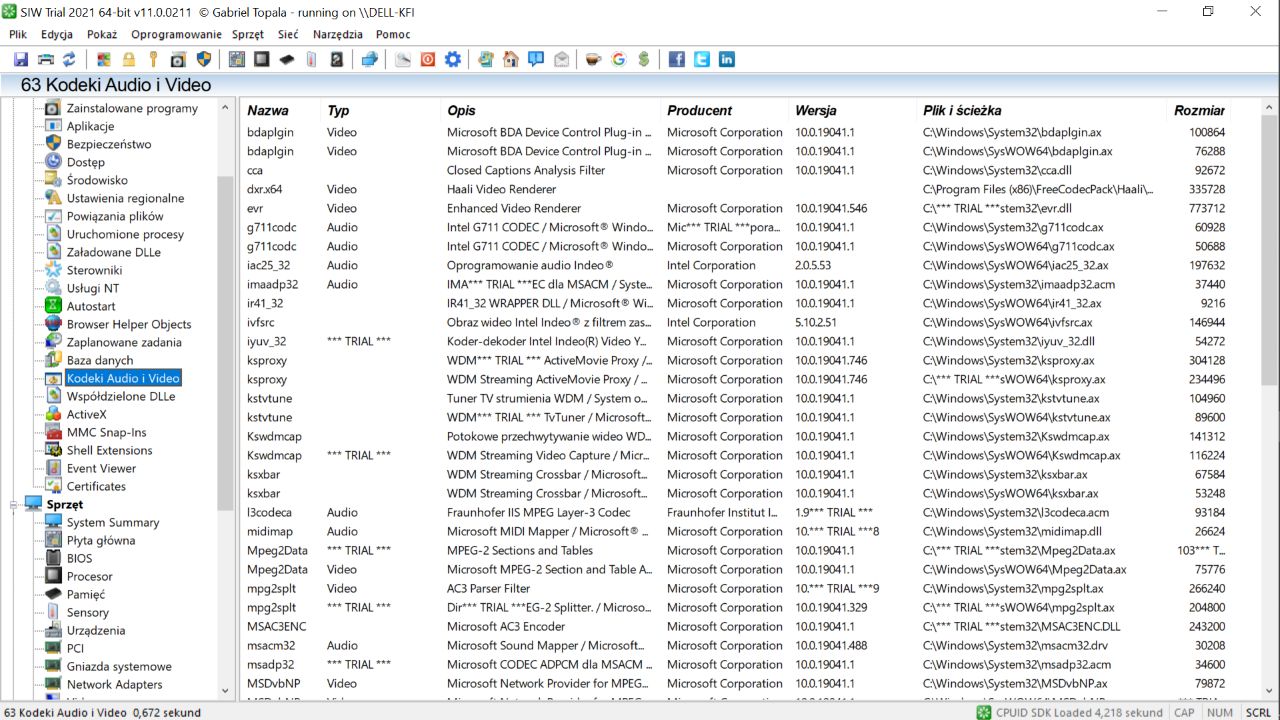Viewport: 1280px width, 720px height.
Task: Open the Oprogramowanie menu
Action: (x=176, y=34)
